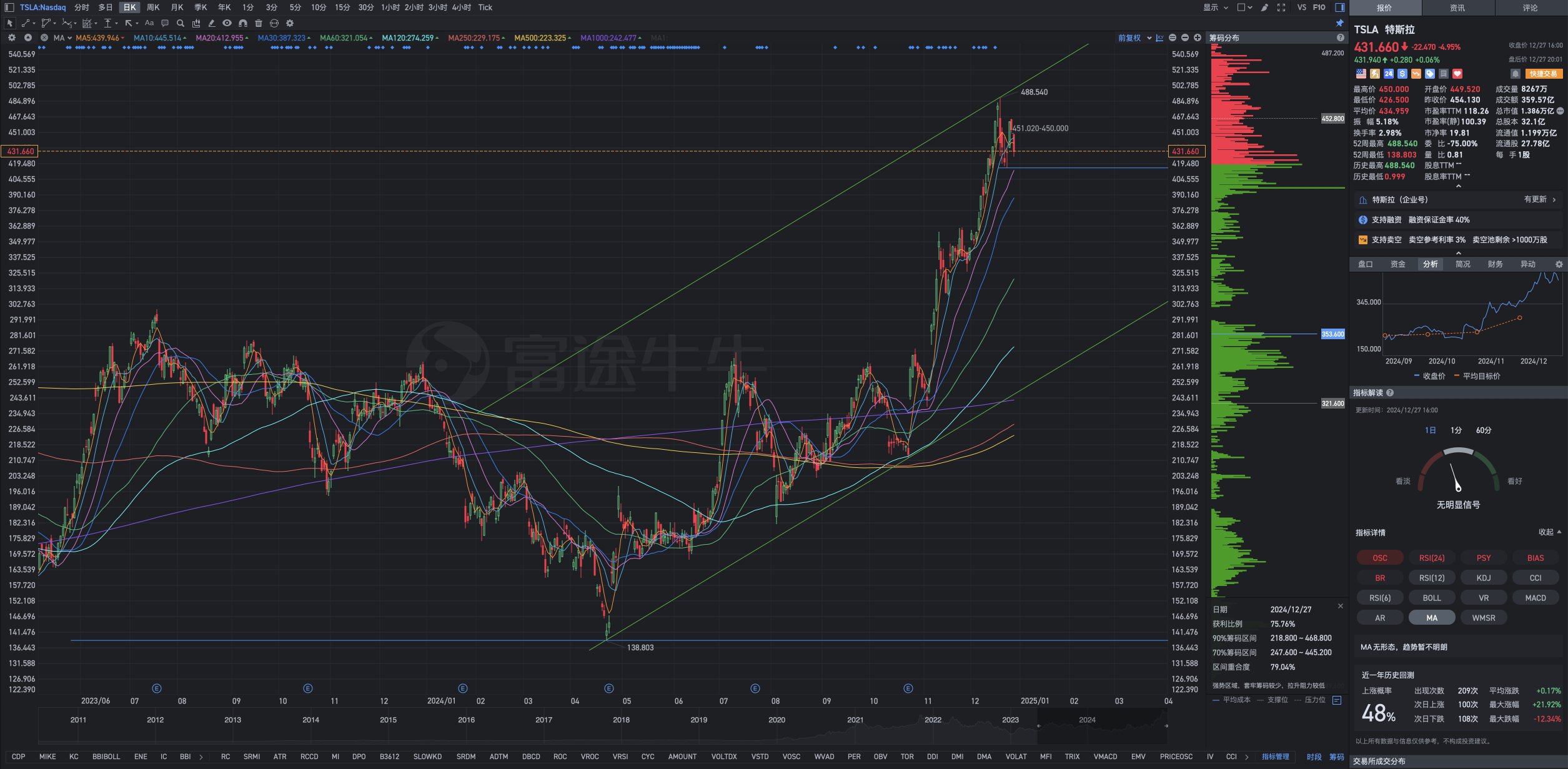Open the text annotation Aa tool
Viewport: 1568px width, 769px height.
pos(149,23)
